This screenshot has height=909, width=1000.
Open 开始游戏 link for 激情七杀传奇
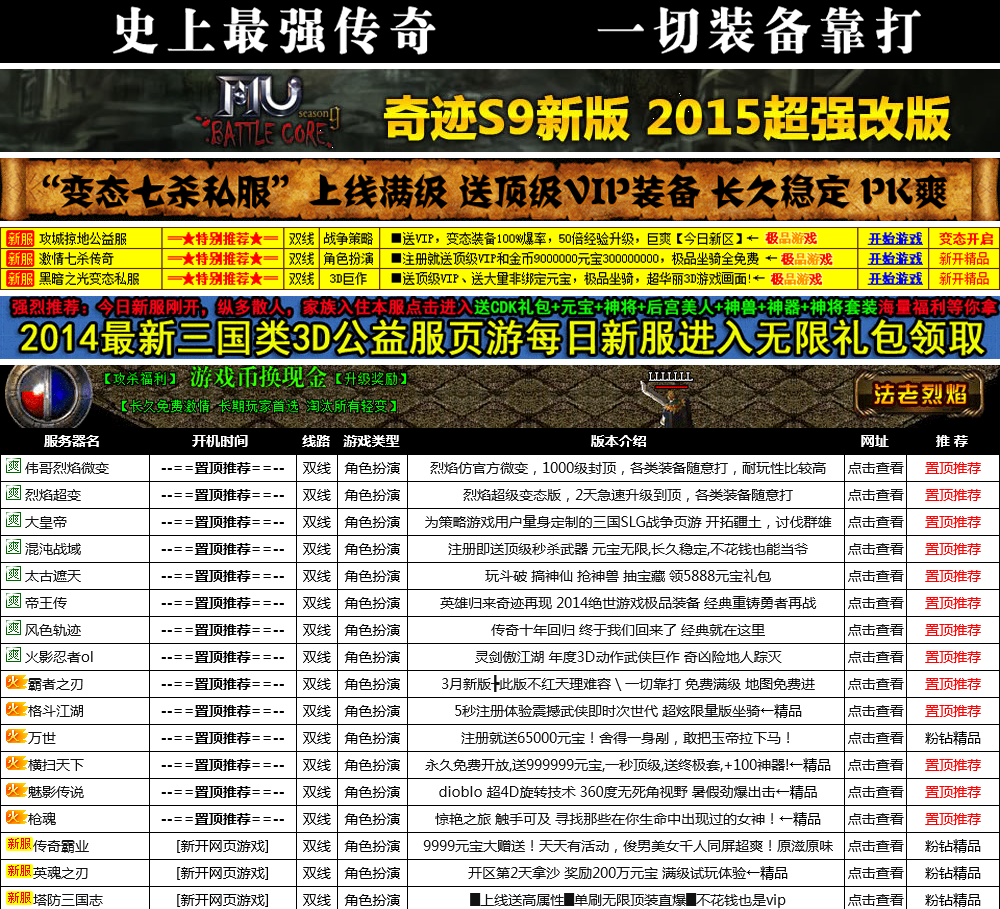895,258
